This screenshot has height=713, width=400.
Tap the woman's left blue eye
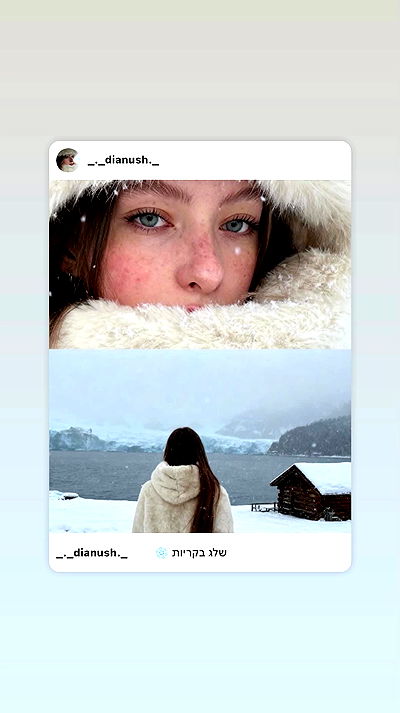coord(150,220)
